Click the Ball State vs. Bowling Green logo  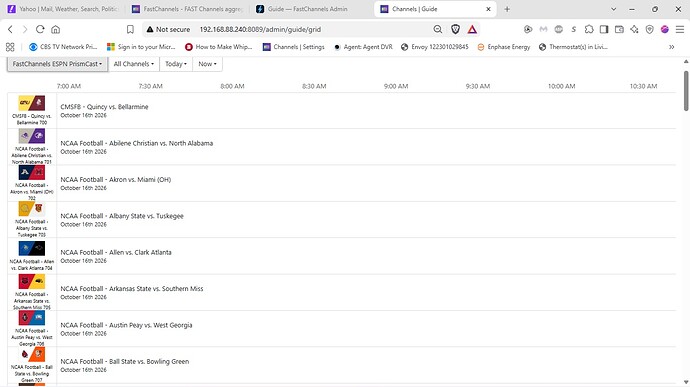(x=32, y=354)
